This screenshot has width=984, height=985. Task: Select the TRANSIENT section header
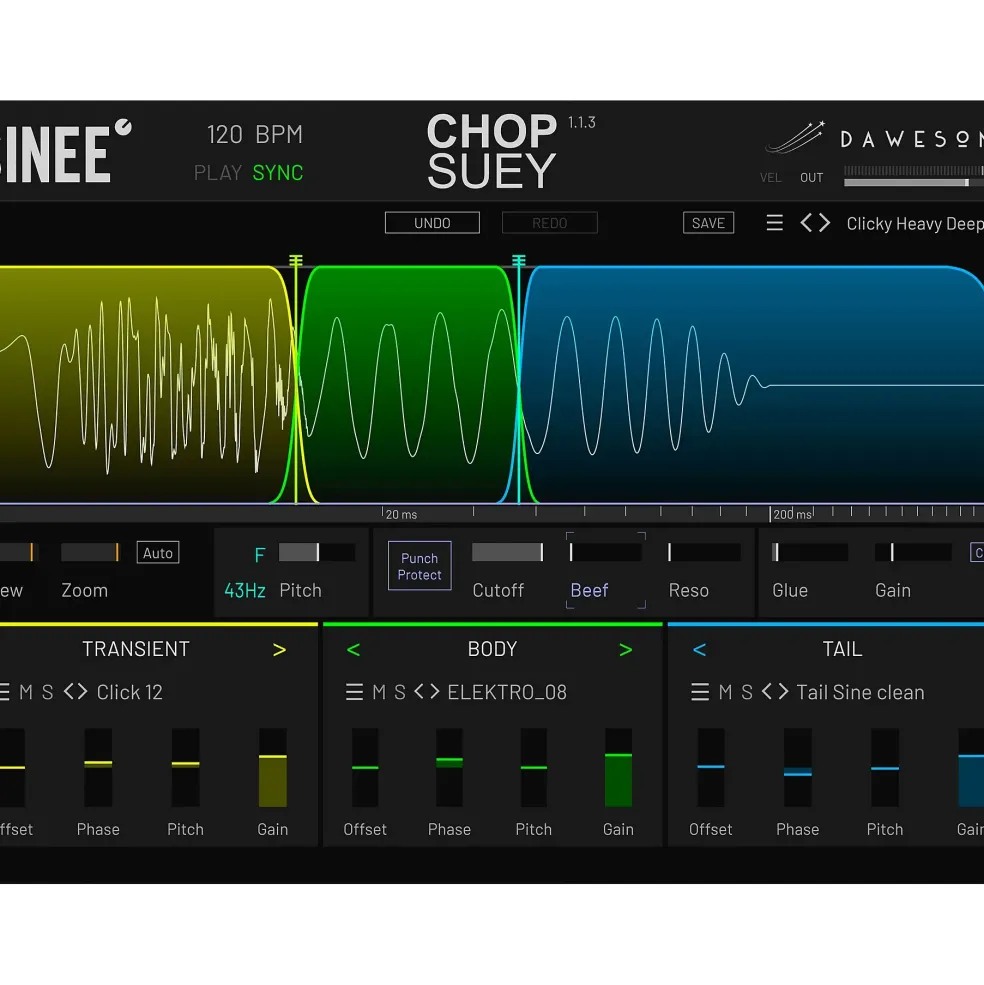(136, 649)
